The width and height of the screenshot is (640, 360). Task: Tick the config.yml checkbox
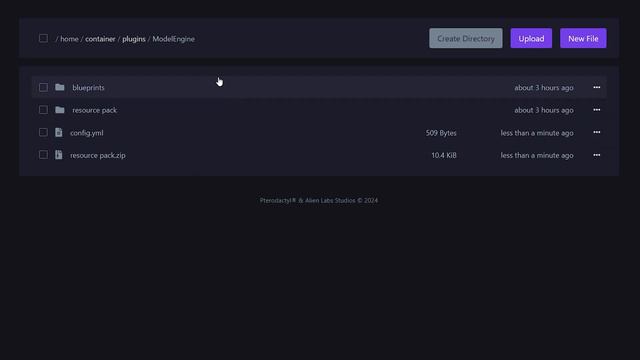[43, 132]
